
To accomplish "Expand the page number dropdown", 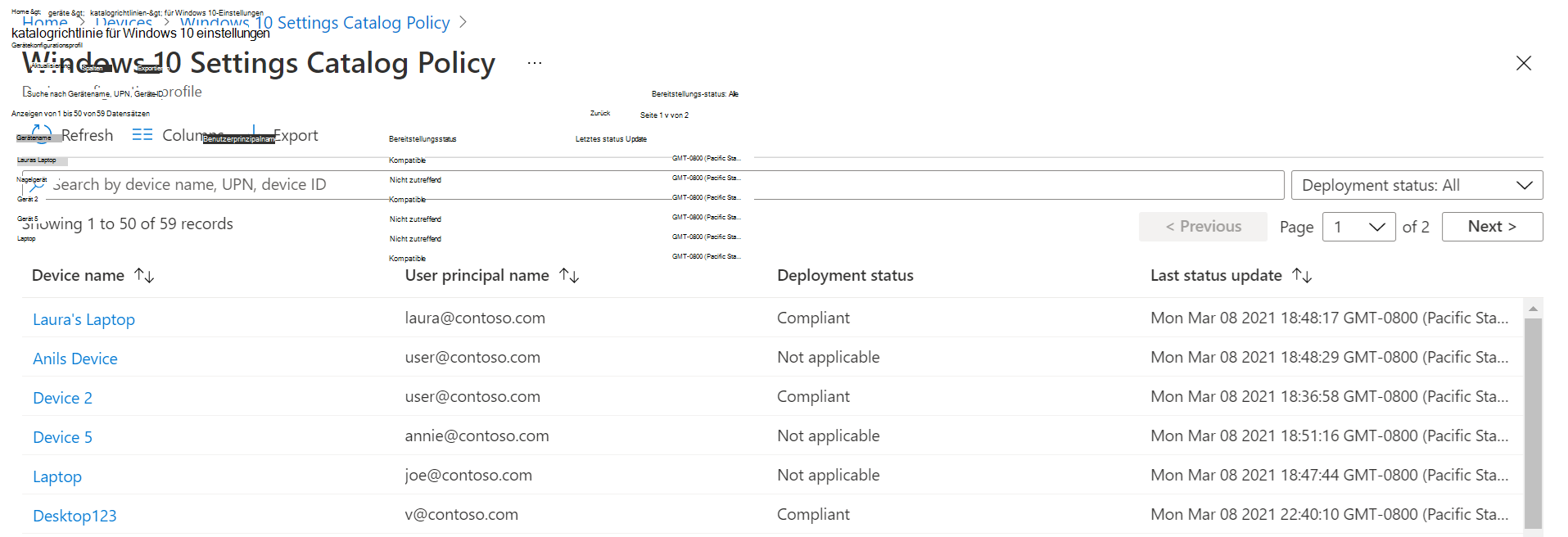I will click(1358, 227).
